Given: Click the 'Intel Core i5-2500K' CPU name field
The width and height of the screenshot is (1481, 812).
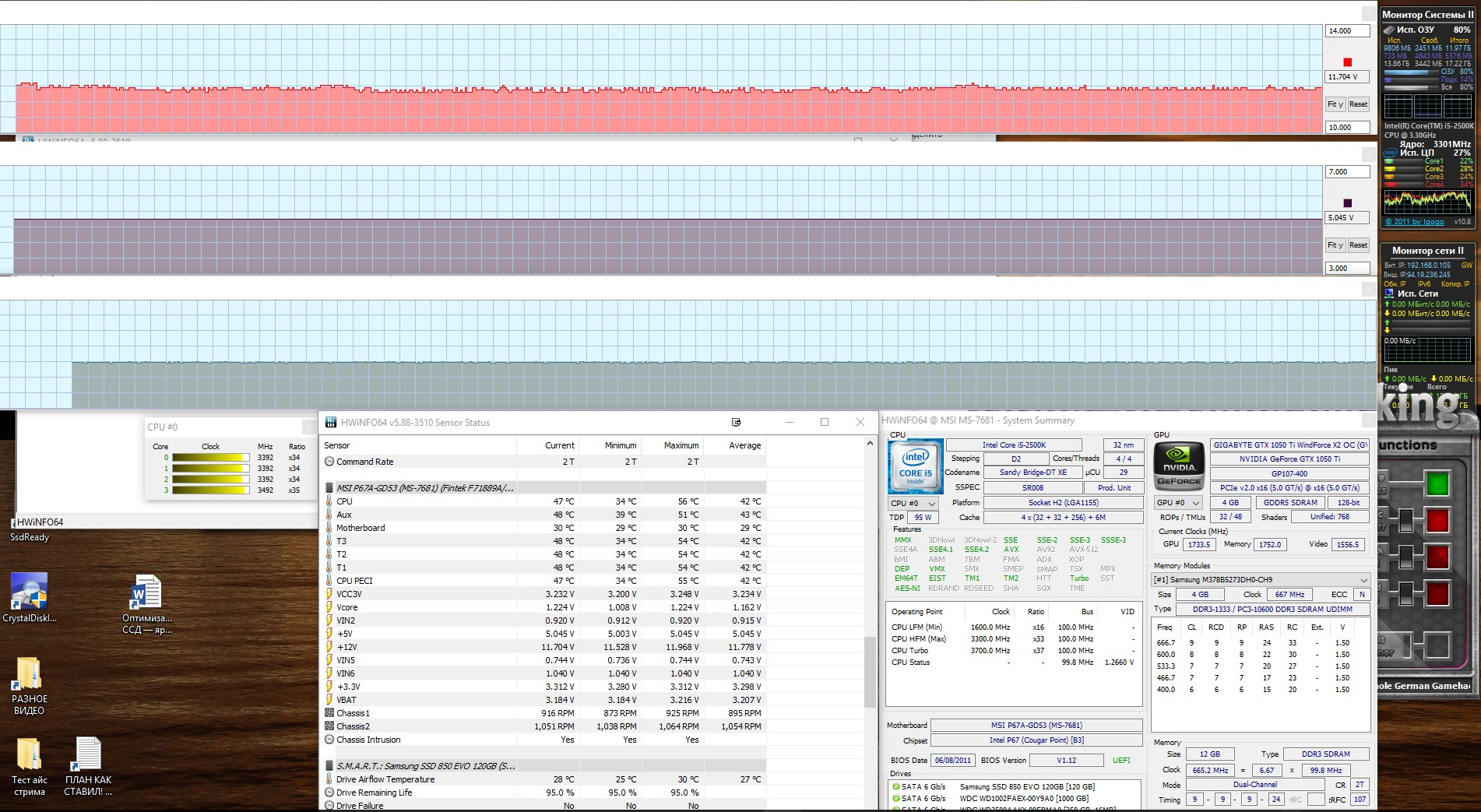Looking at the screenshot, I should pos(1014,445).
